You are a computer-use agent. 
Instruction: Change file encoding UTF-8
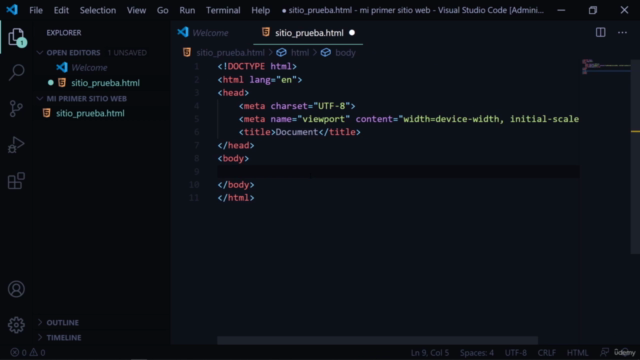[x=516, y=353]
